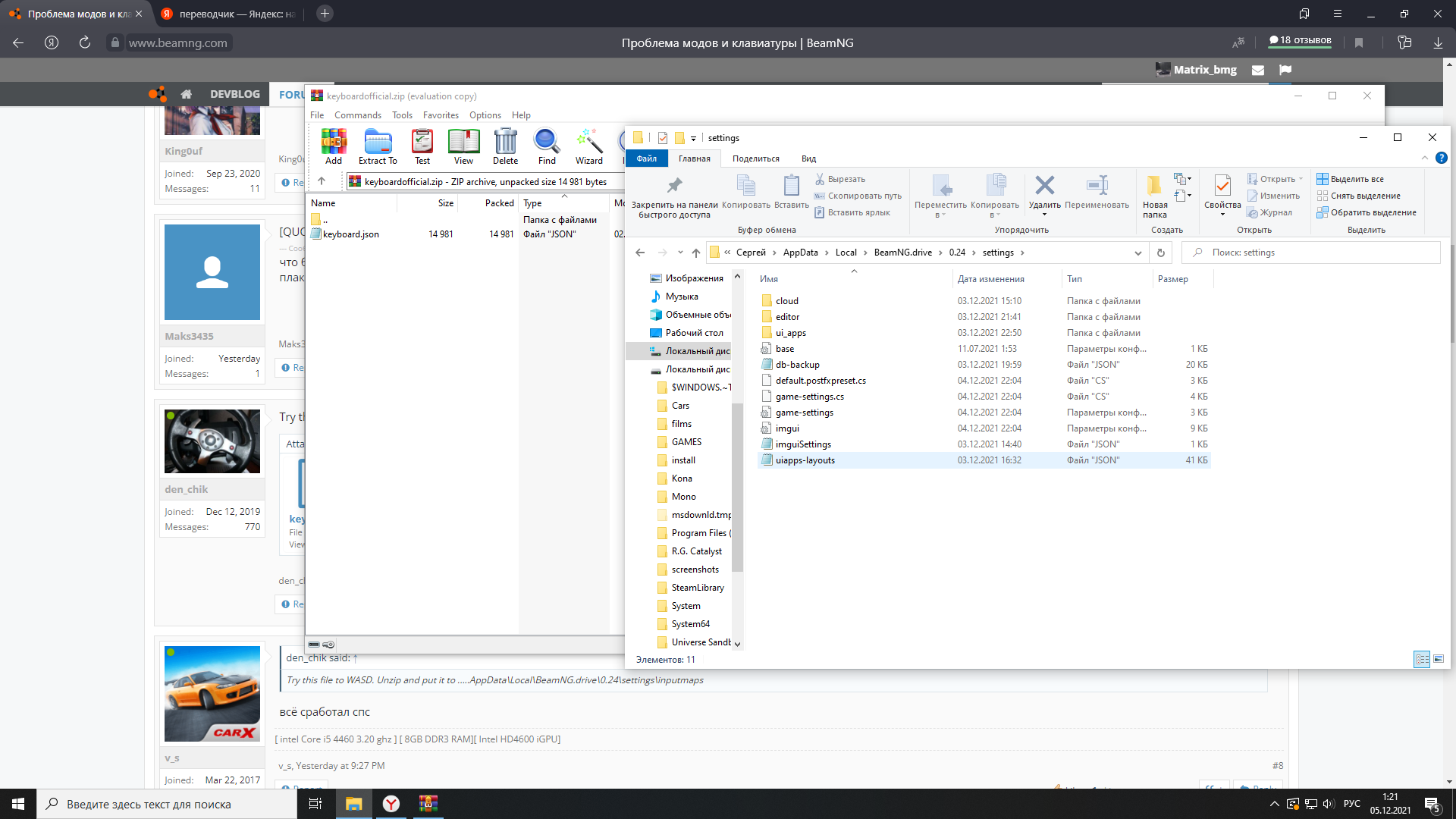Click the Explorer back arrow
1456x819 pixels.
(640, 253)
